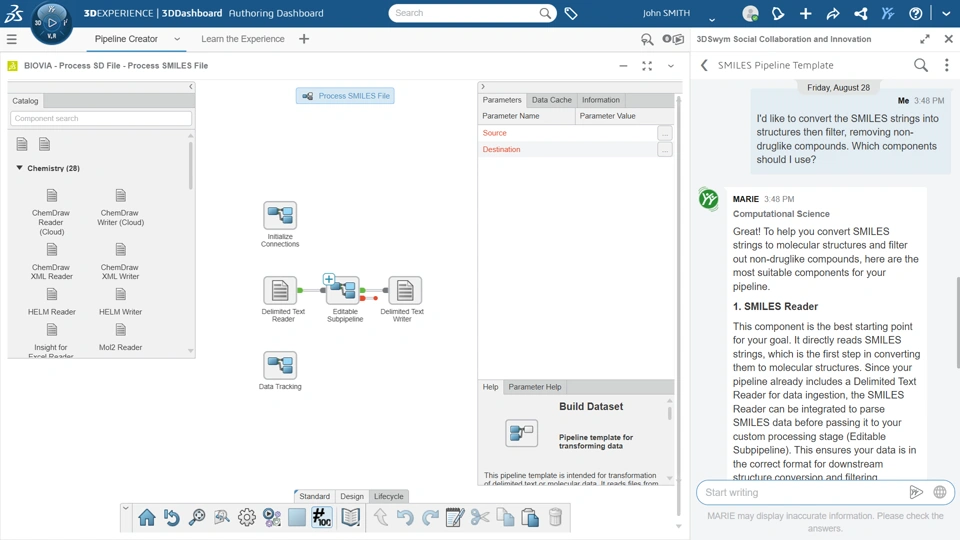The image size is (960, 540).
Task: Expand top bar chevron at far right
Action: coord(946,13)
